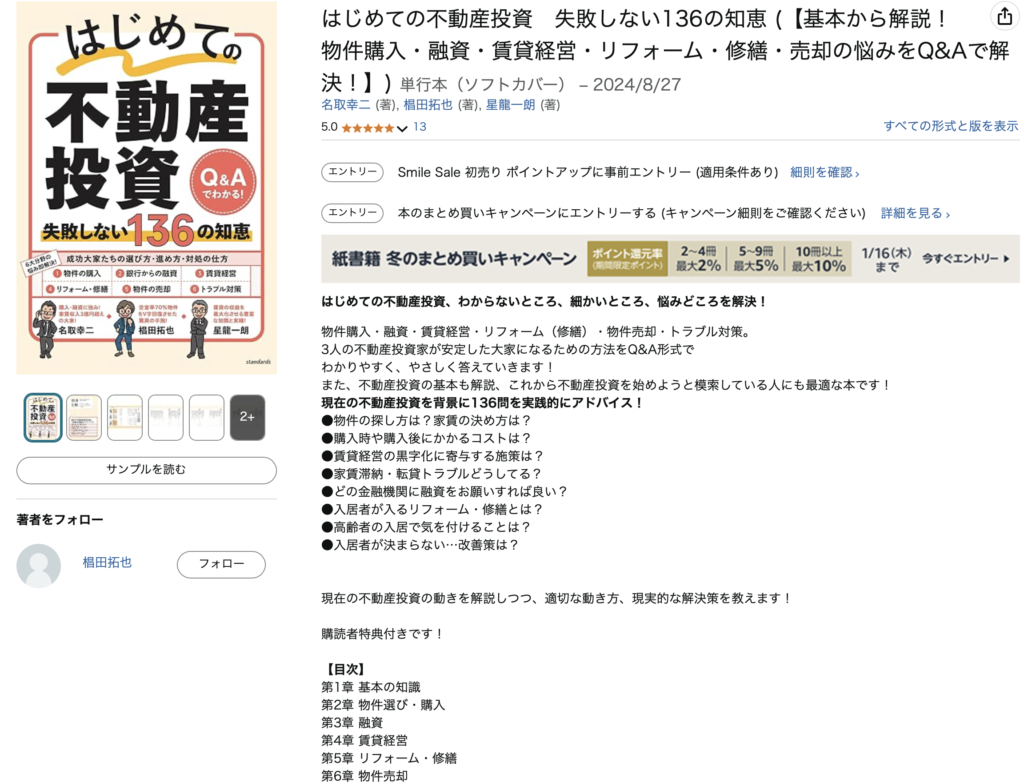This screenshot has height=782, width=1024.
Task: Click サンプルを読む button
Action: click(x=146, y=470)
